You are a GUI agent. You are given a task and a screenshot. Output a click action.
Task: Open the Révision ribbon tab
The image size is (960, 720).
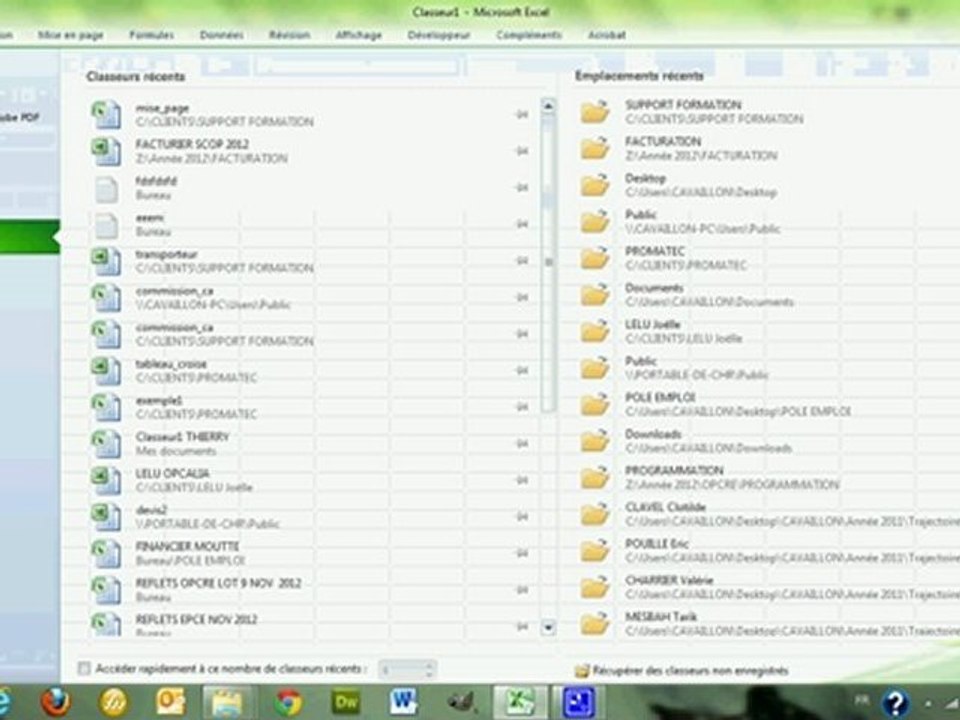289,35
